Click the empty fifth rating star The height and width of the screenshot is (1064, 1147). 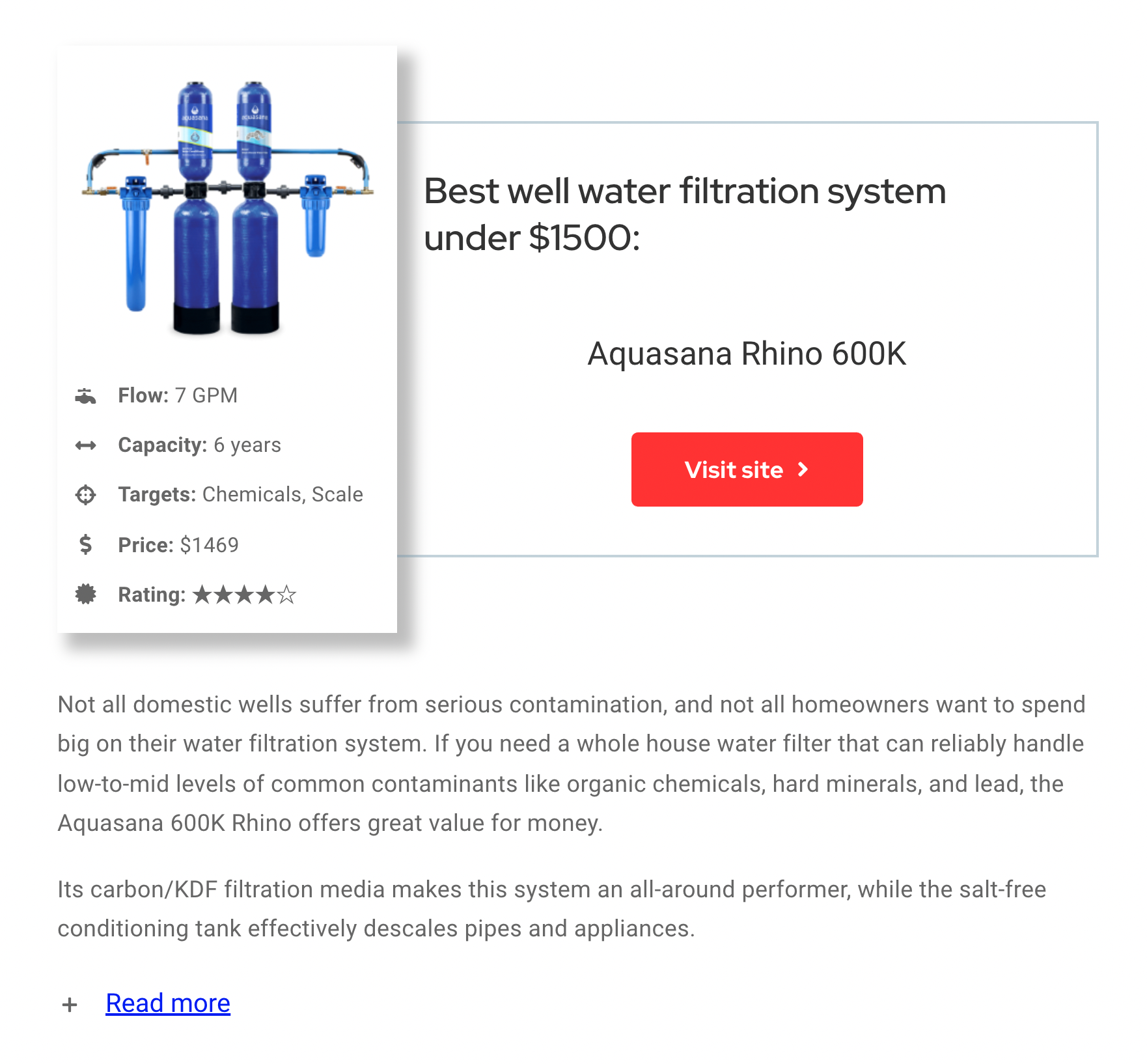286,595
